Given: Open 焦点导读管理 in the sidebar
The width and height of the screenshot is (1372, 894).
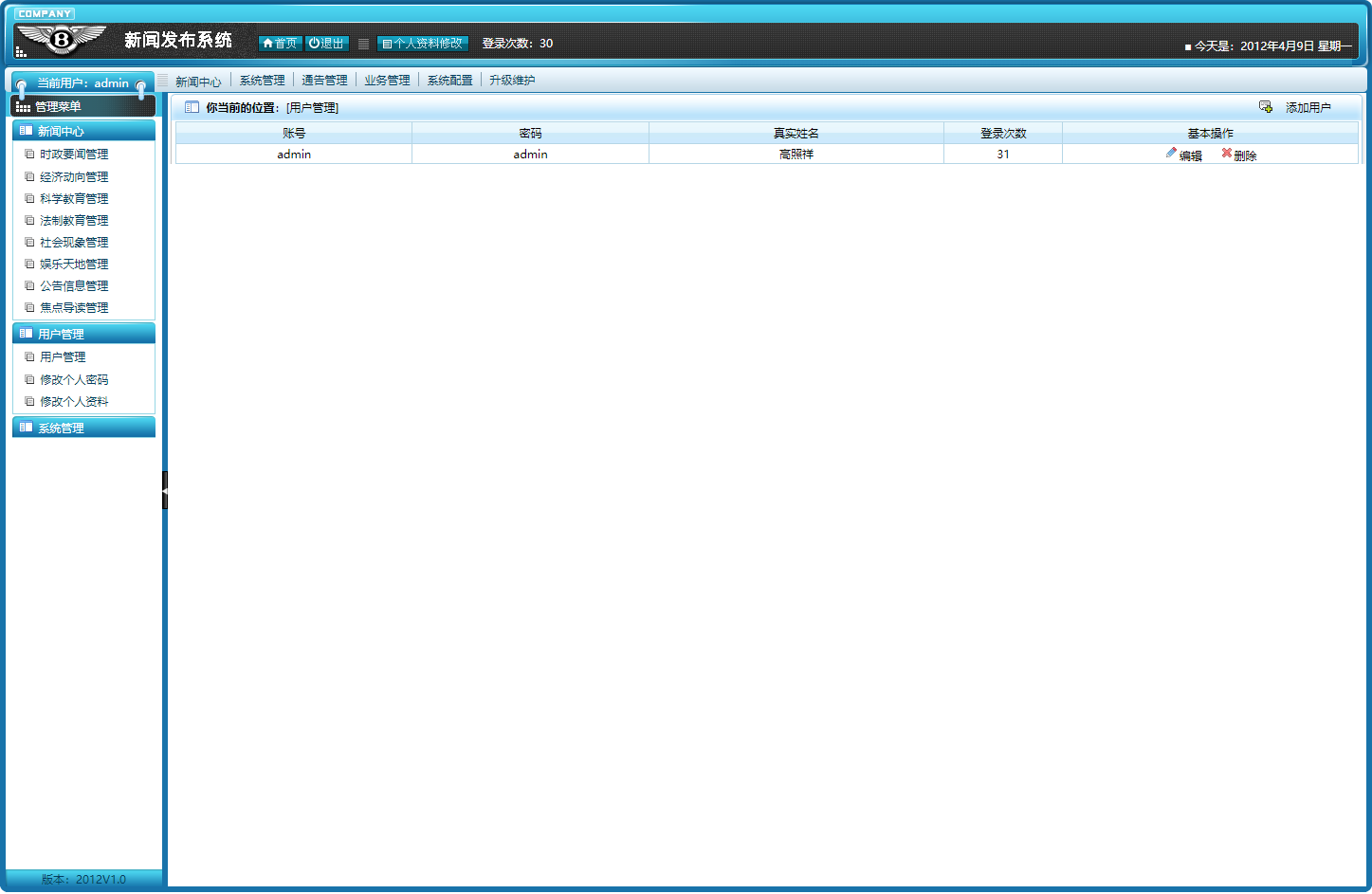Looking at the screenshot, I should click(x=74, y=308).
